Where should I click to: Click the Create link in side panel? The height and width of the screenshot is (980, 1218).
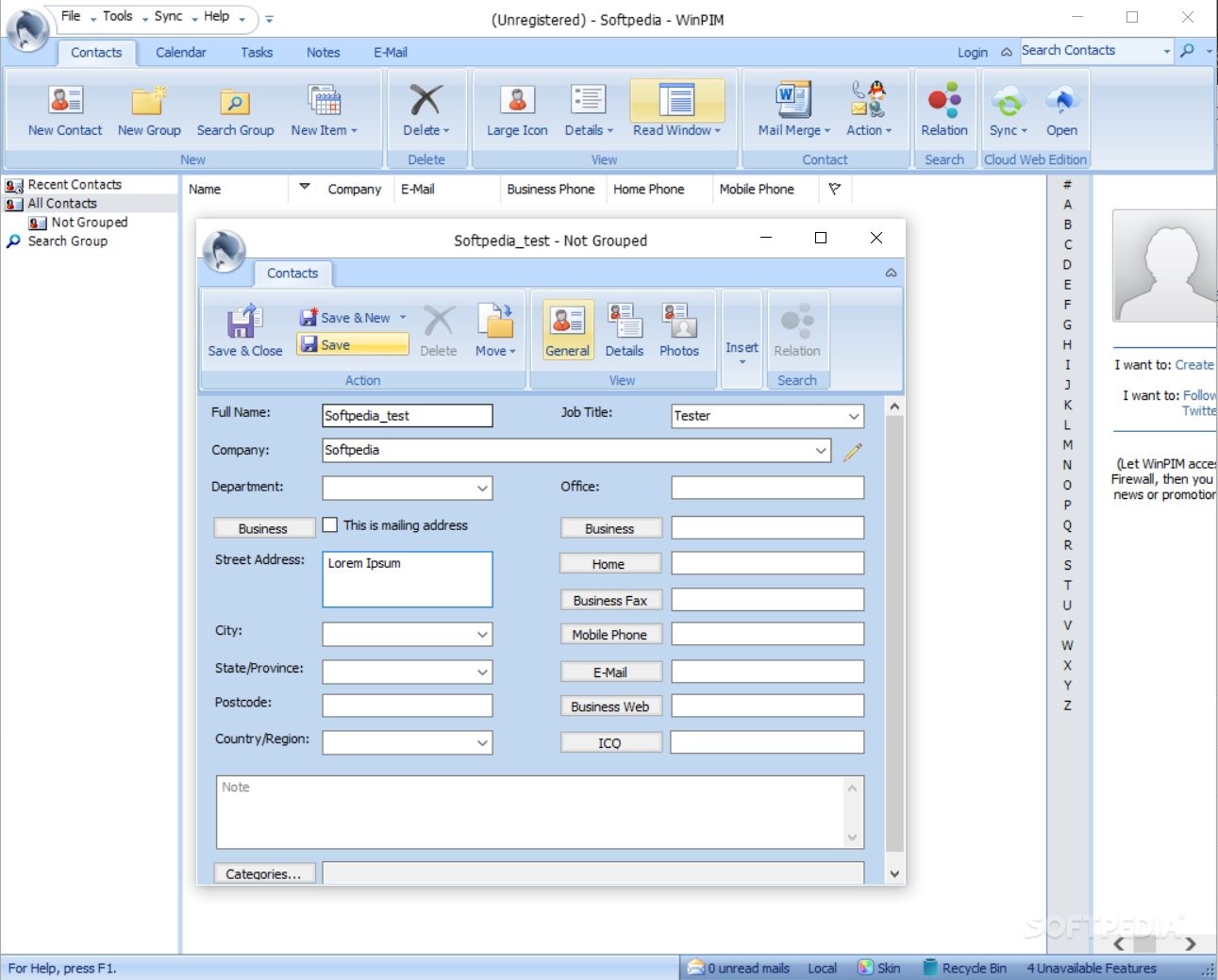coord(1193,365)
